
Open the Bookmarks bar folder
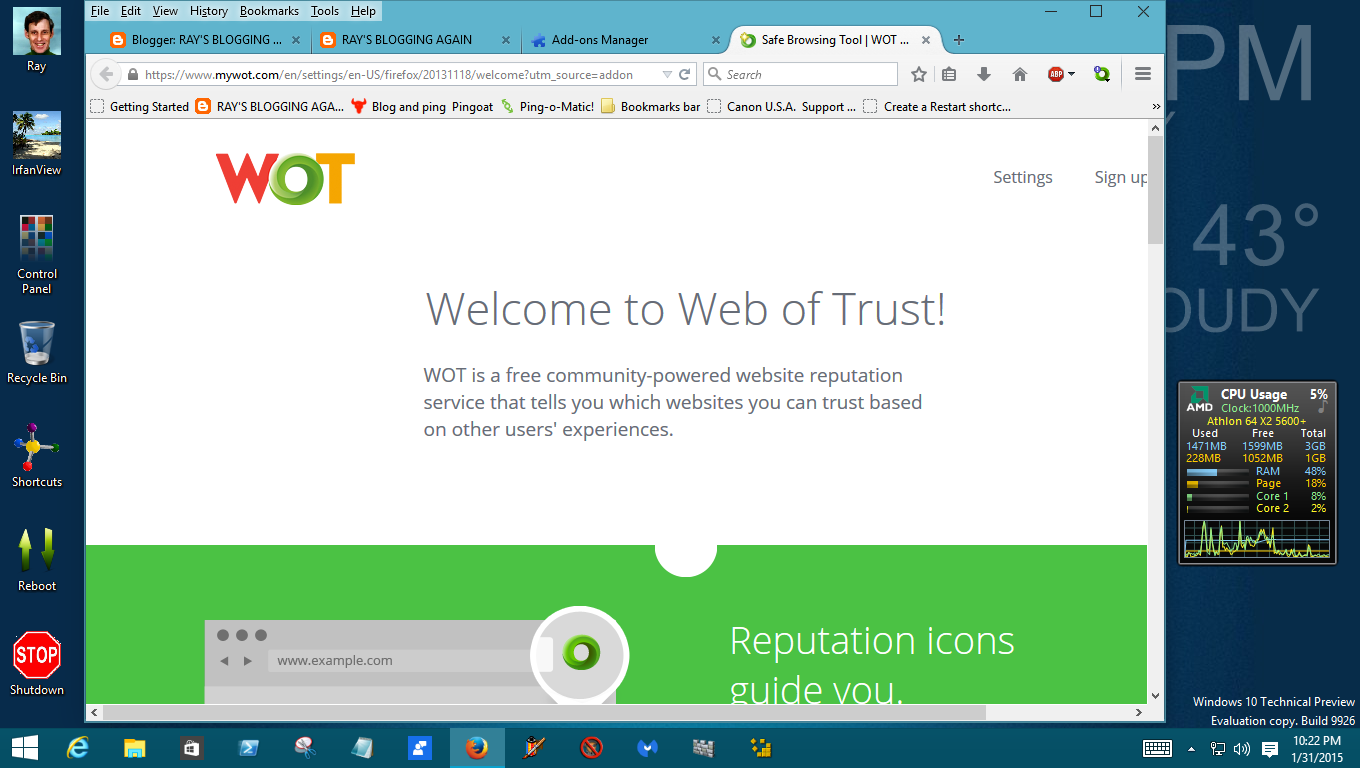(x=650, y=106)
